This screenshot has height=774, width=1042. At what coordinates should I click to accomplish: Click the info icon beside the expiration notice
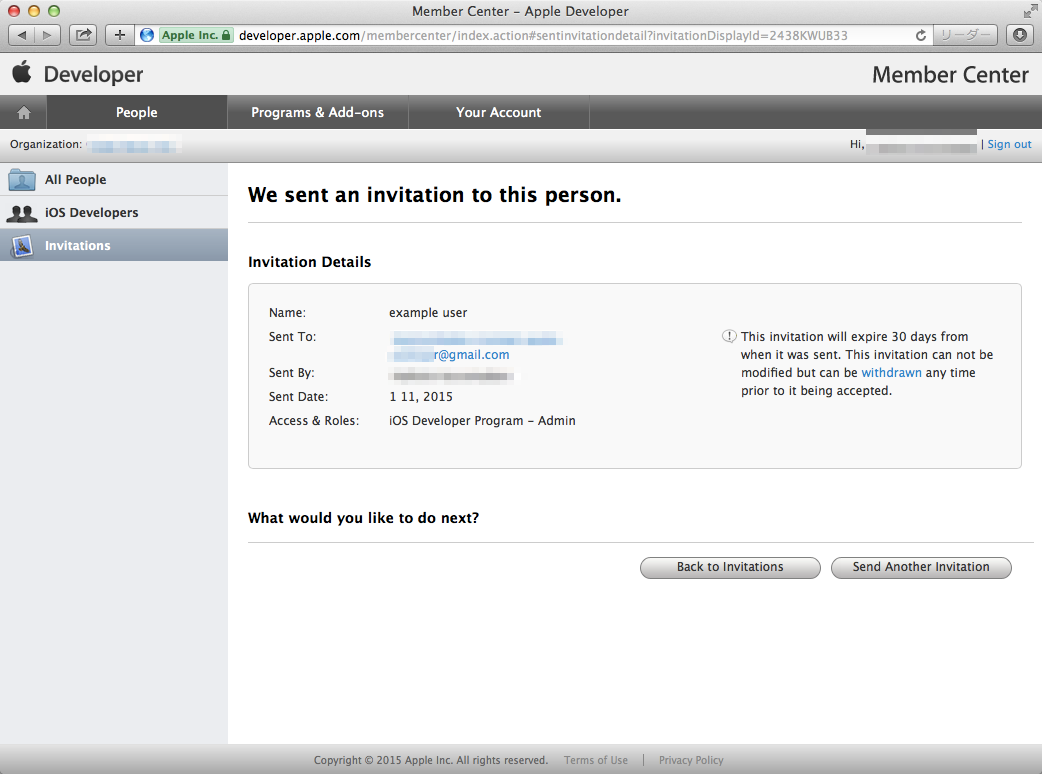(x=727, y=337)
